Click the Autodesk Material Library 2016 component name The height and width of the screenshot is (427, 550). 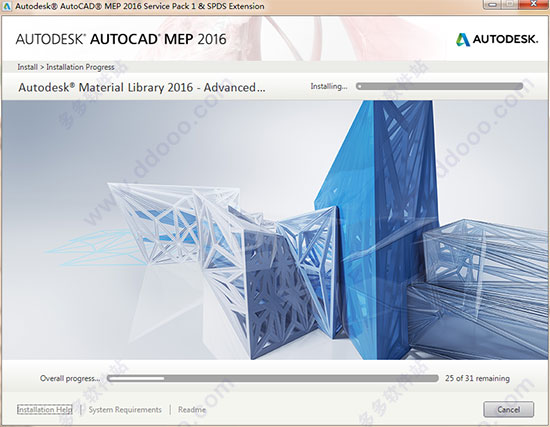[x=142, y=87]
